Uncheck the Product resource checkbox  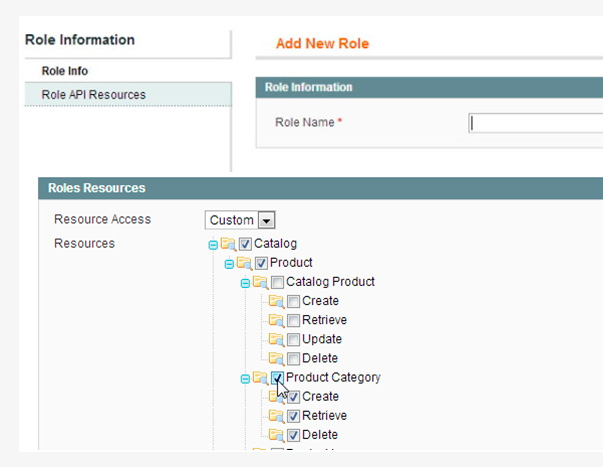(x=261, y=263)
